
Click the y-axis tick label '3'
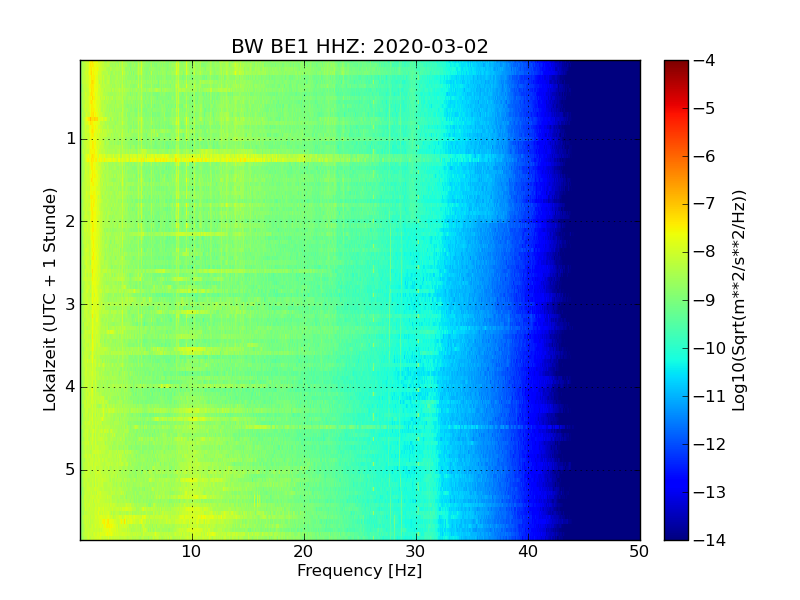[71, 305]
